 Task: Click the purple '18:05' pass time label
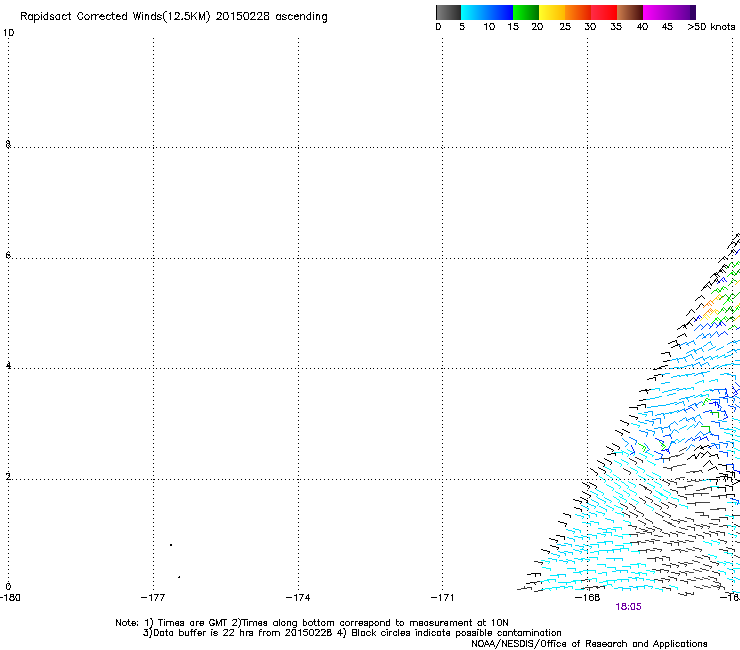(629, 607)
